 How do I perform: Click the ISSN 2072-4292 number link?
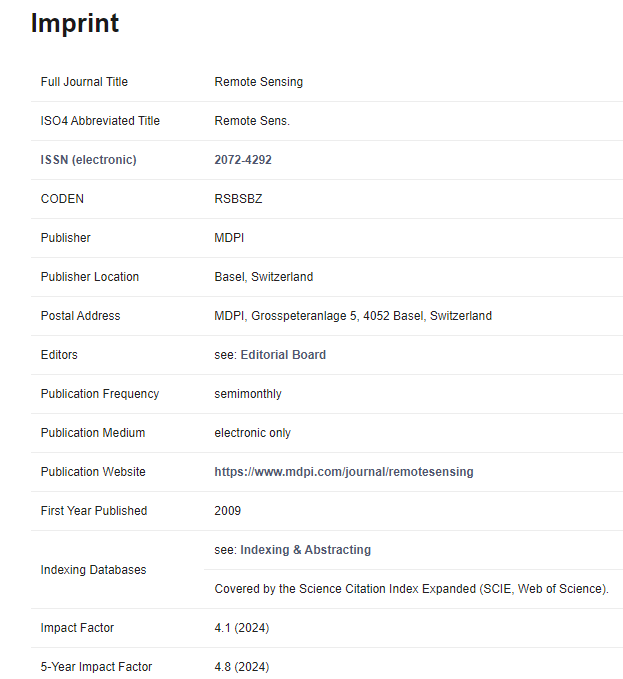pyautogui.click(x=243, y=160)
